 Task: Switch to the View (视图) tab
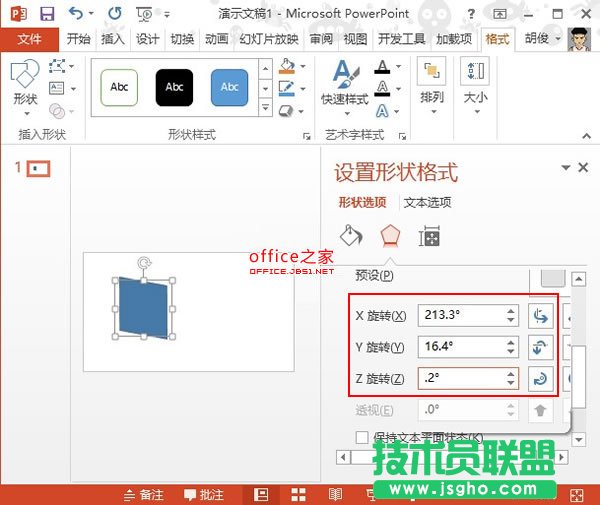(x=355, y=39)
